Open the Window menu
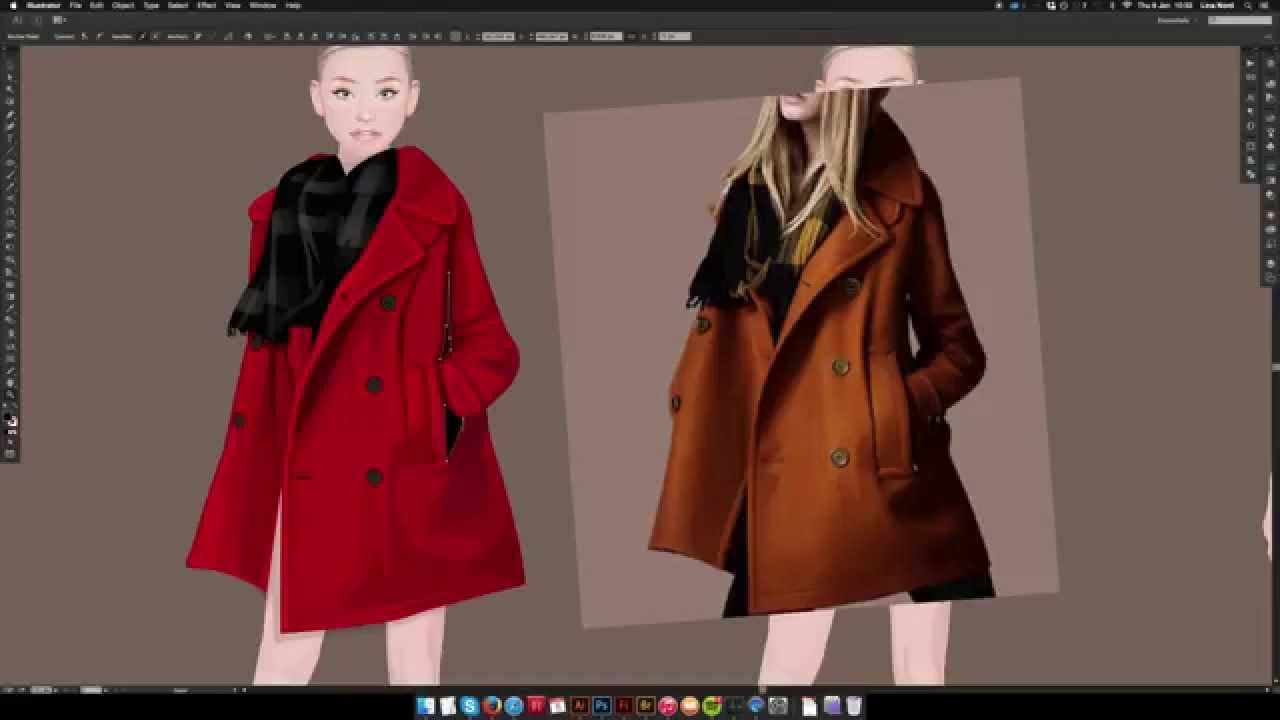The height and width of the screenshot is (720, 1280). 263,5
